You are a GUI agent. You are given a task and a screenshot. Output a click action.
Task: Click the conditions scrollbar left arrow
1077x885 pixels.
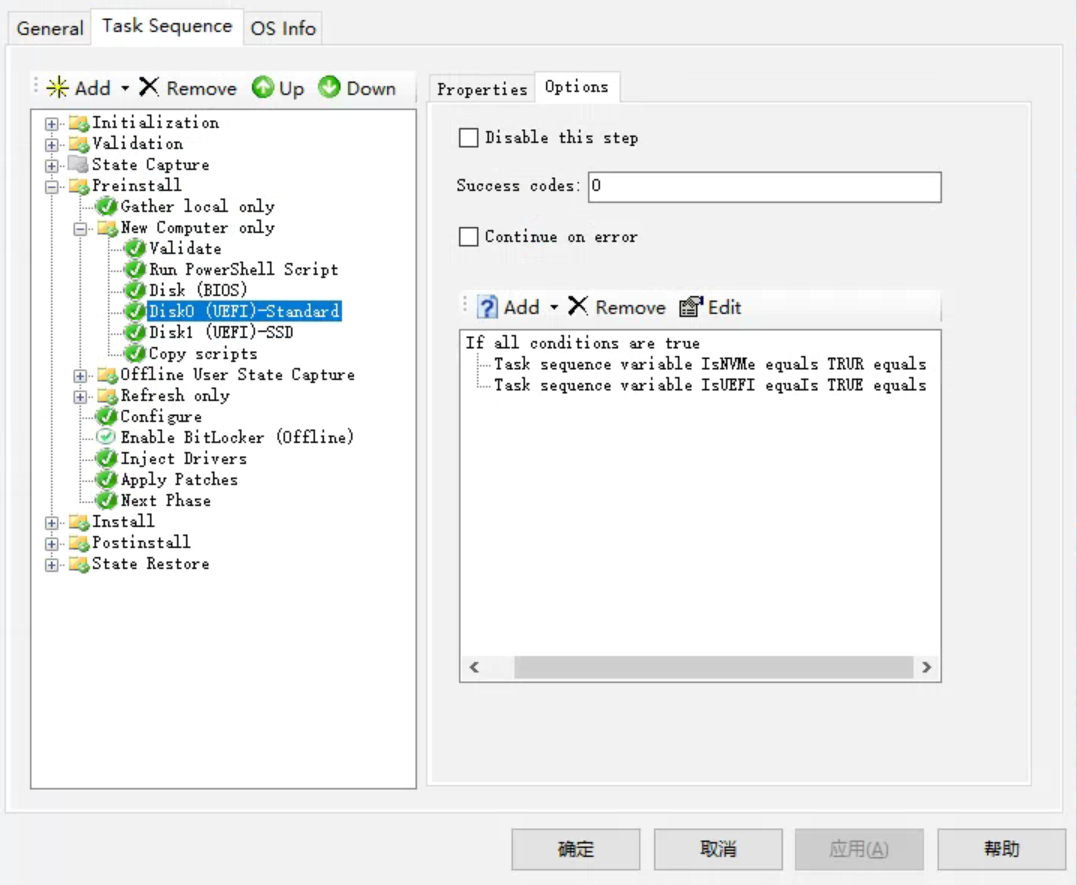click(x=474, y=666)
